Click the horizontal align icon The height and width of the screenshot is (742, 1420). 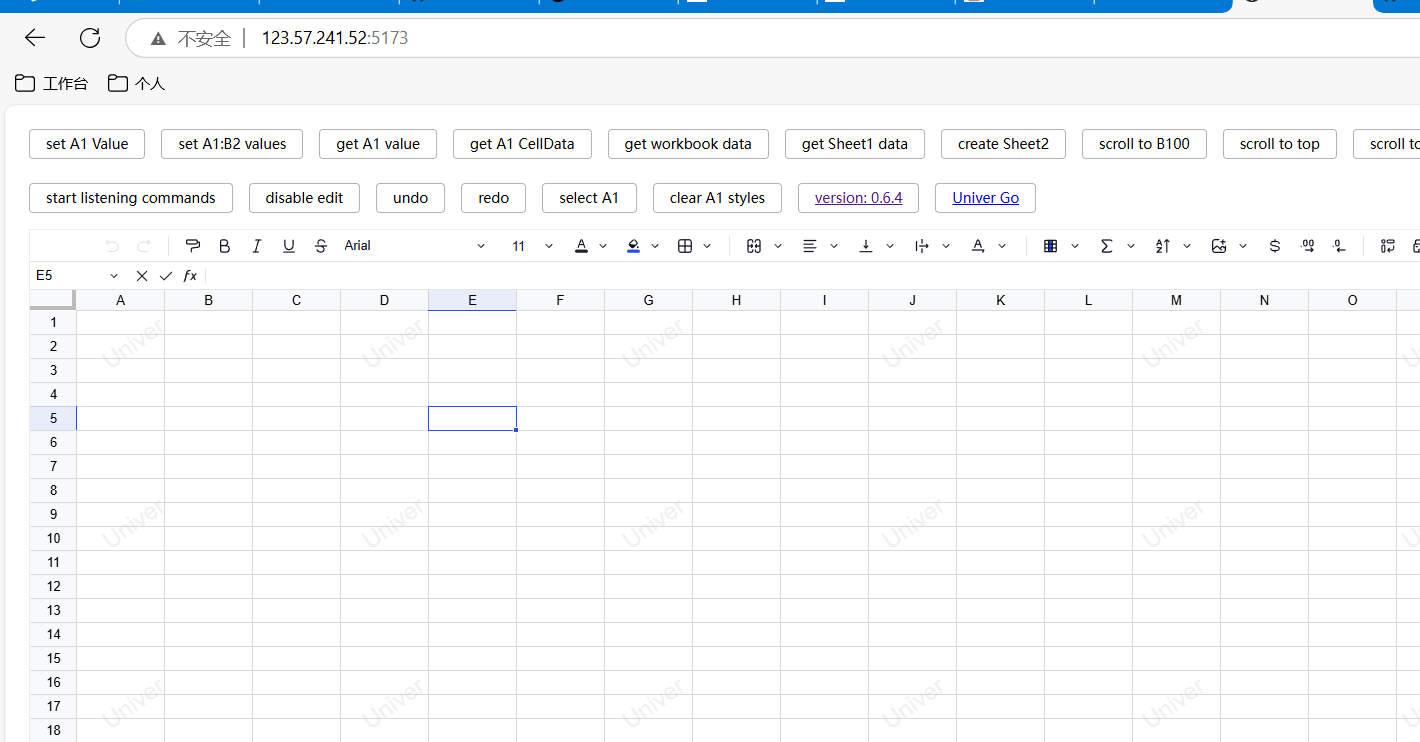(810, 246)
